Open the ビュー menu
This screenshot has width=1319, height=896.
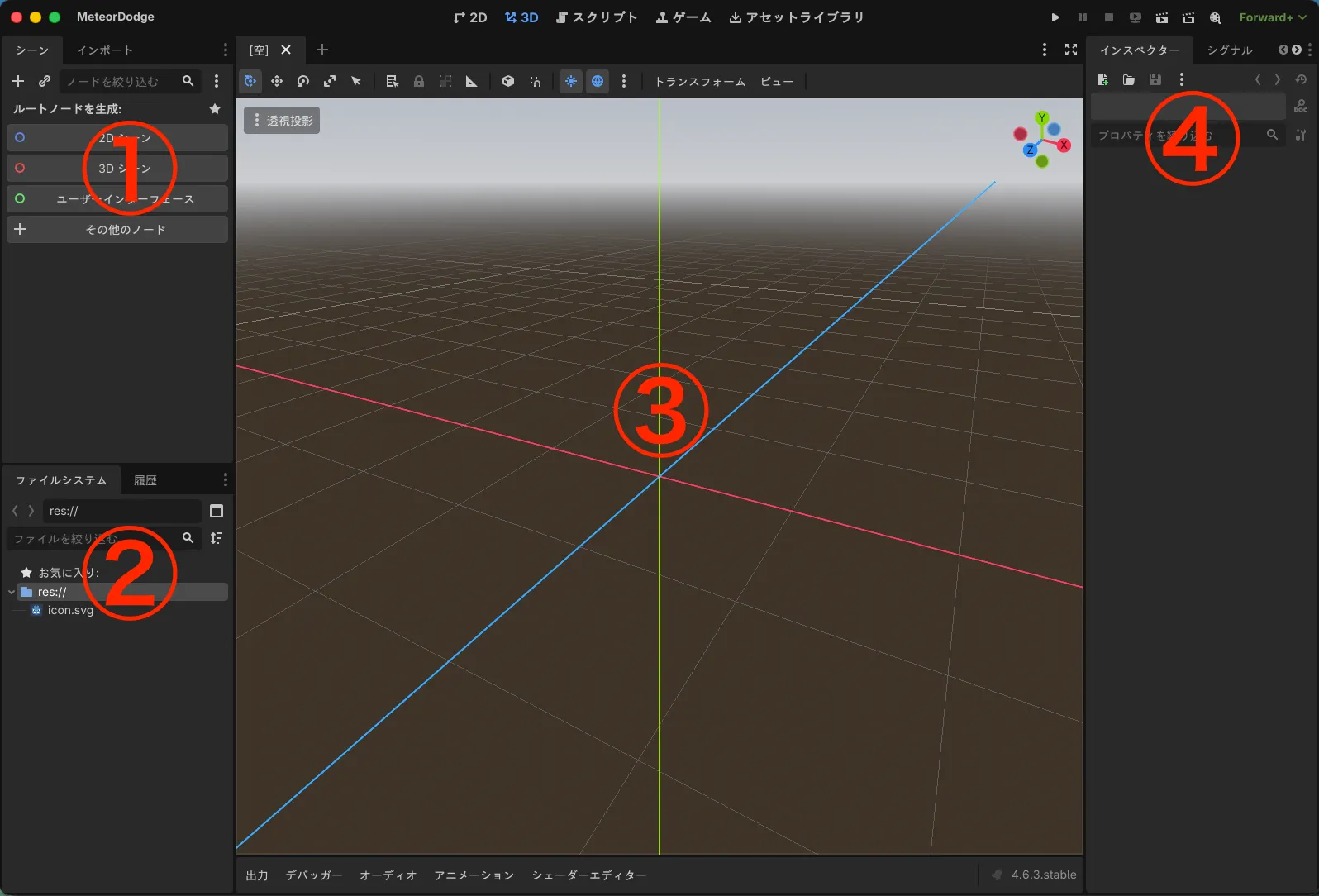777,82
